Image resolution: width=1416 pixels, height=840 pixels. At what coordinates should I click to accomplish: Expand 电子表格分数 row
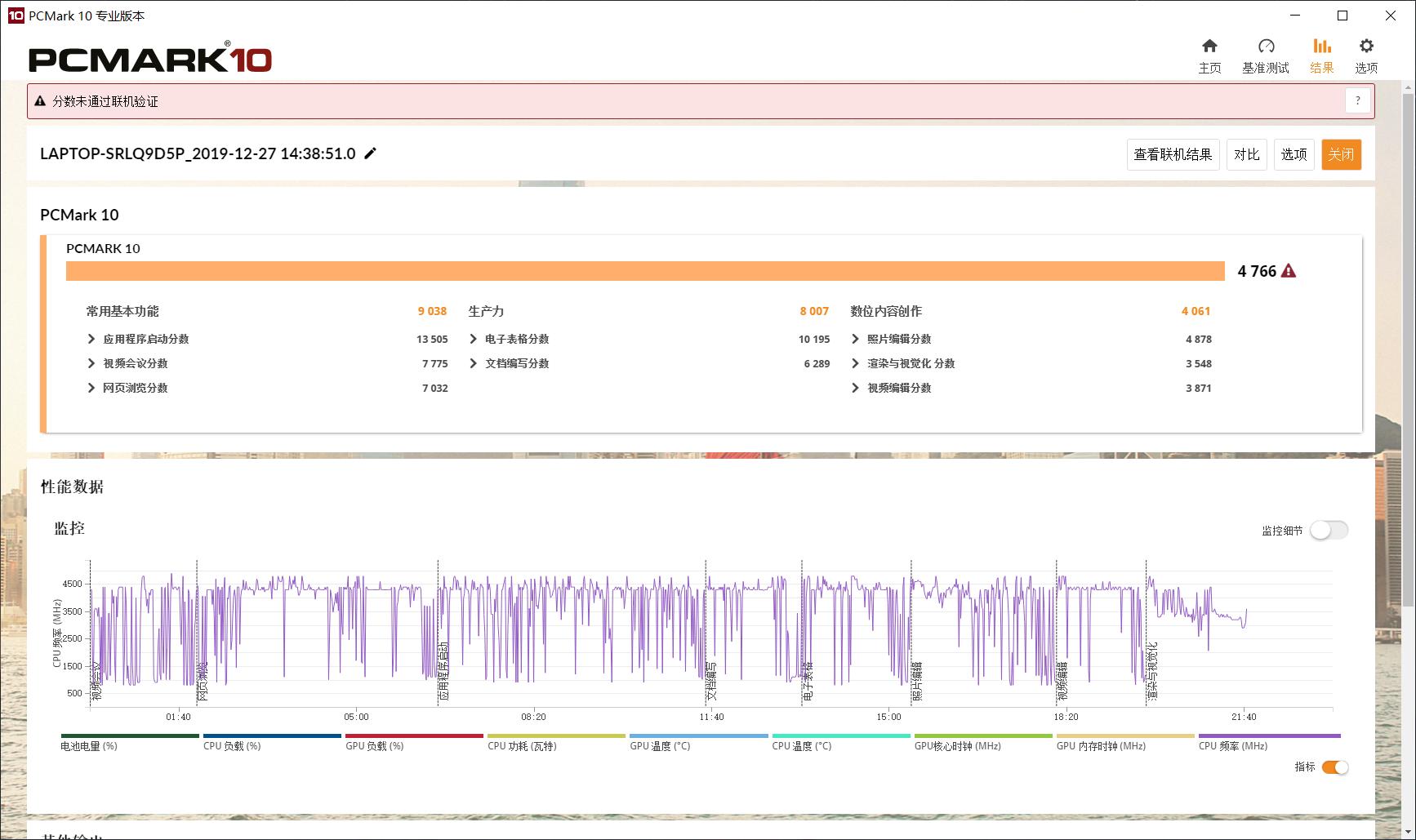(474, 339)
